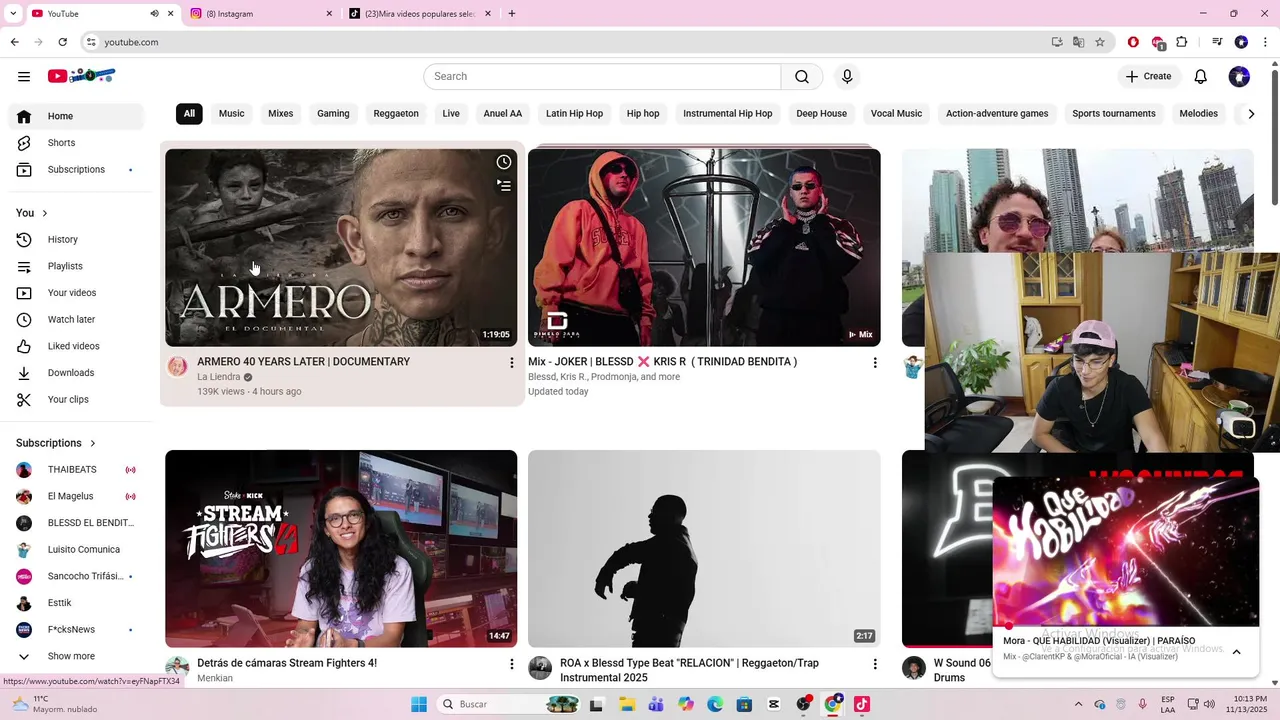Open Your clips in the sidebar
The image size is (1280, 720).
tap(76, 400)
